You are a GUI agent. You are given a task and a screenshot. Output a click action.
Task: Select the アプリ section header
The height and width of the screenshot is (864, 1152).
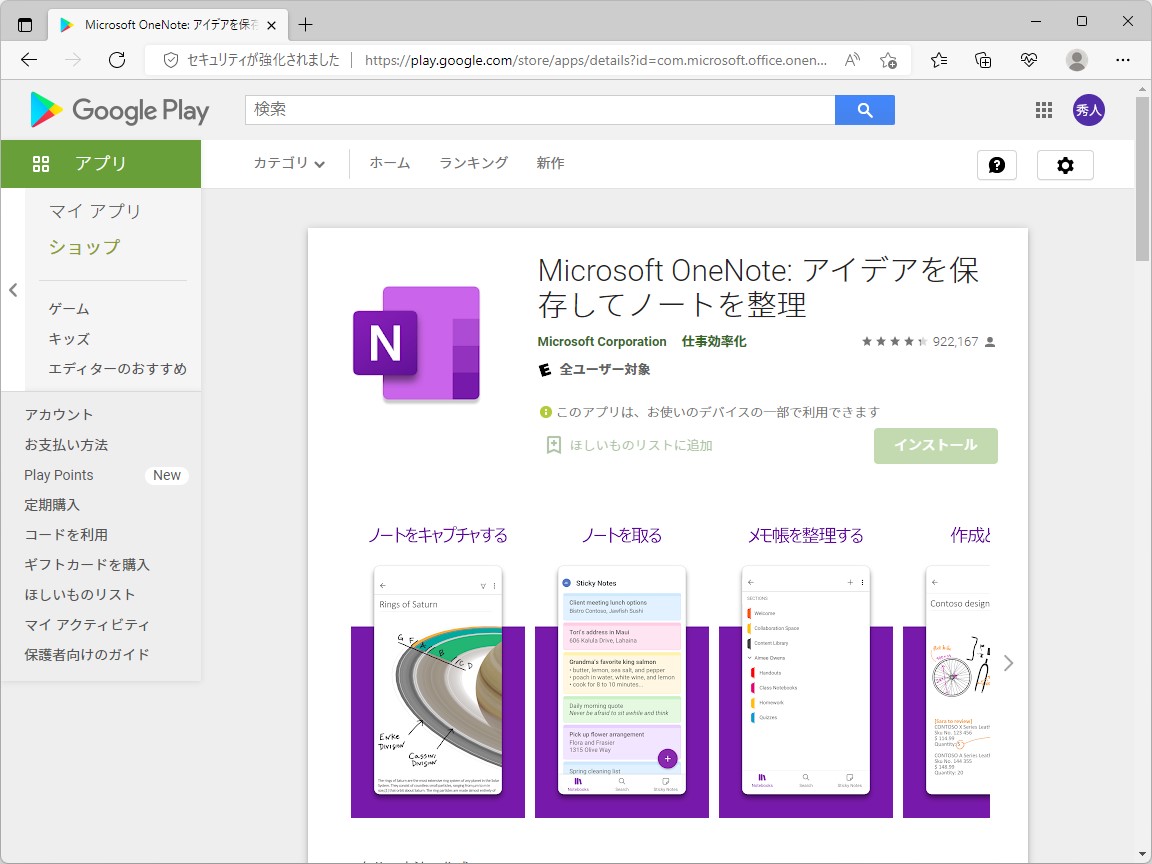point(101,164)
